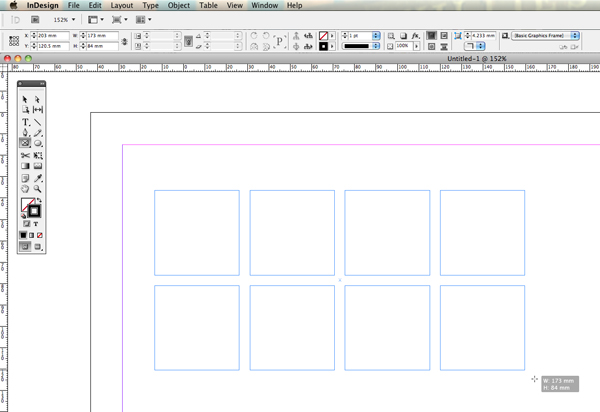Image resolution: width=600 pixels, height=412 pixels.
Task: Click Rotate 90° clockwise icon
Action: pos(253,36)
